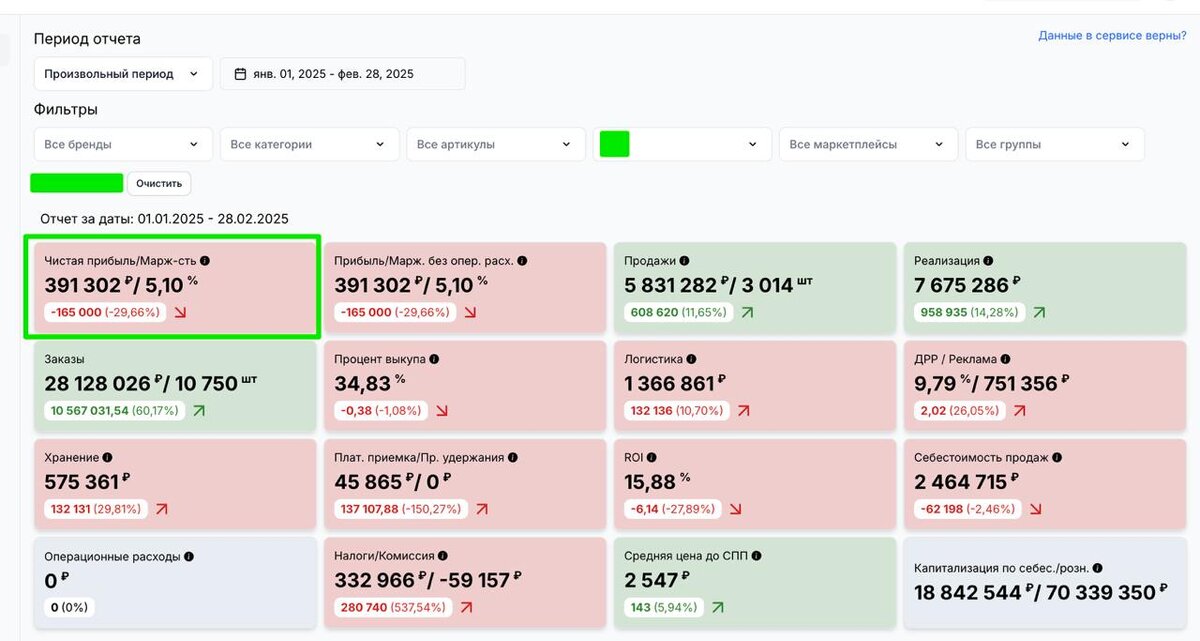Click info icon next to Реализация

coord(988,261)
